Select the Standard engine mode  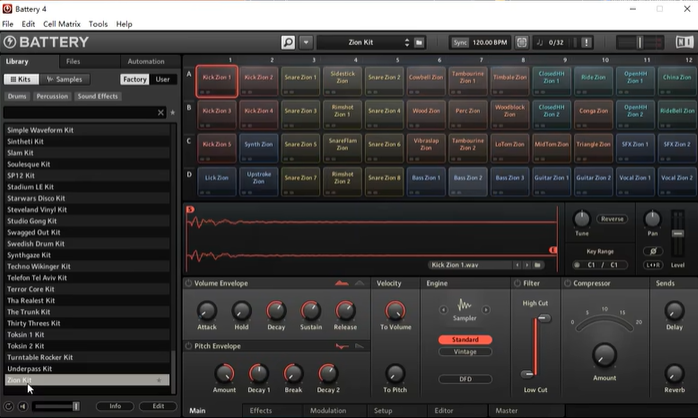pyautogui.click(x=465, y=340)
